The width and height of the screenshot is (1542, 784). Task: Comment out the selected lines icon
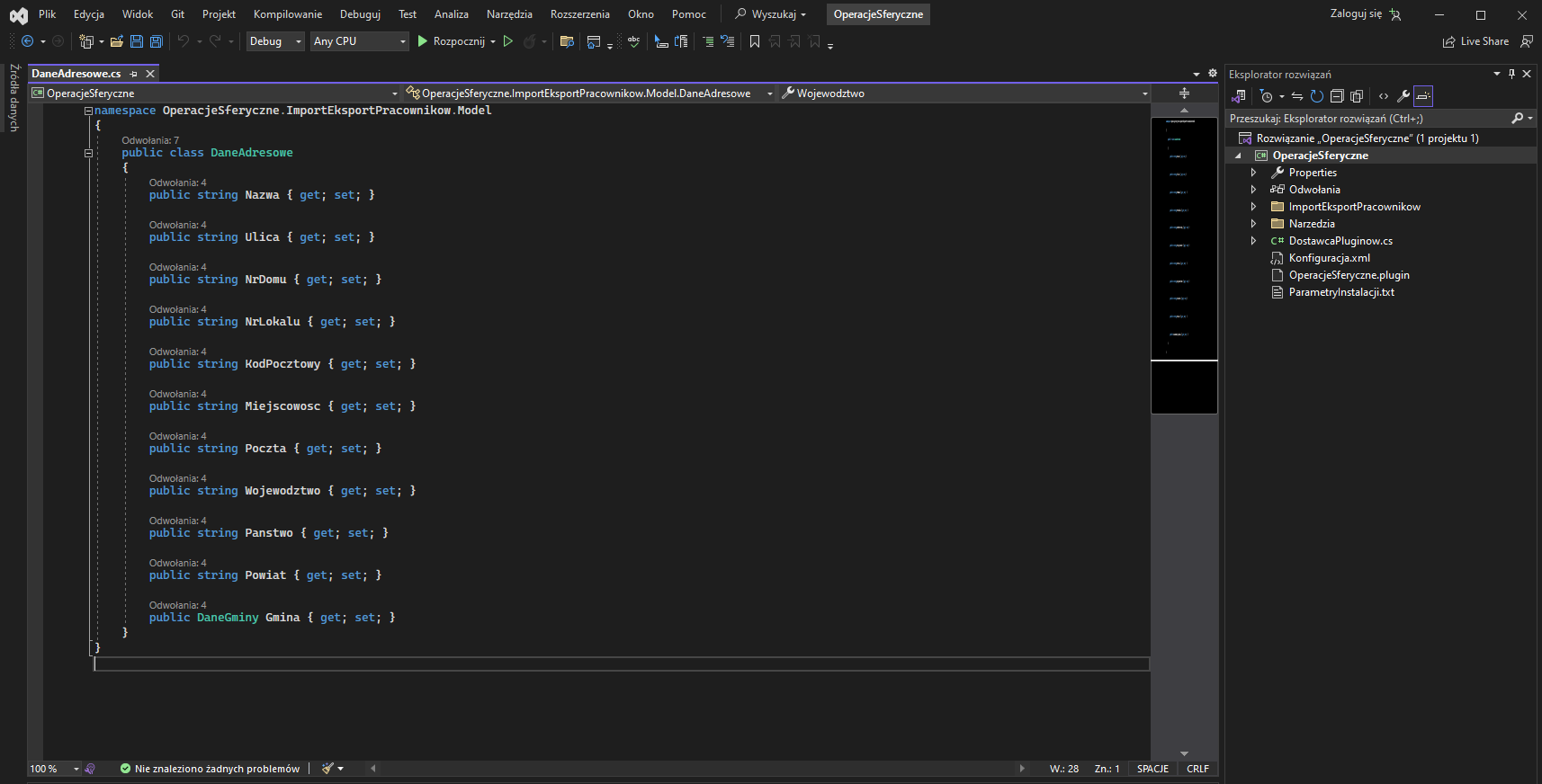point(708,41)
